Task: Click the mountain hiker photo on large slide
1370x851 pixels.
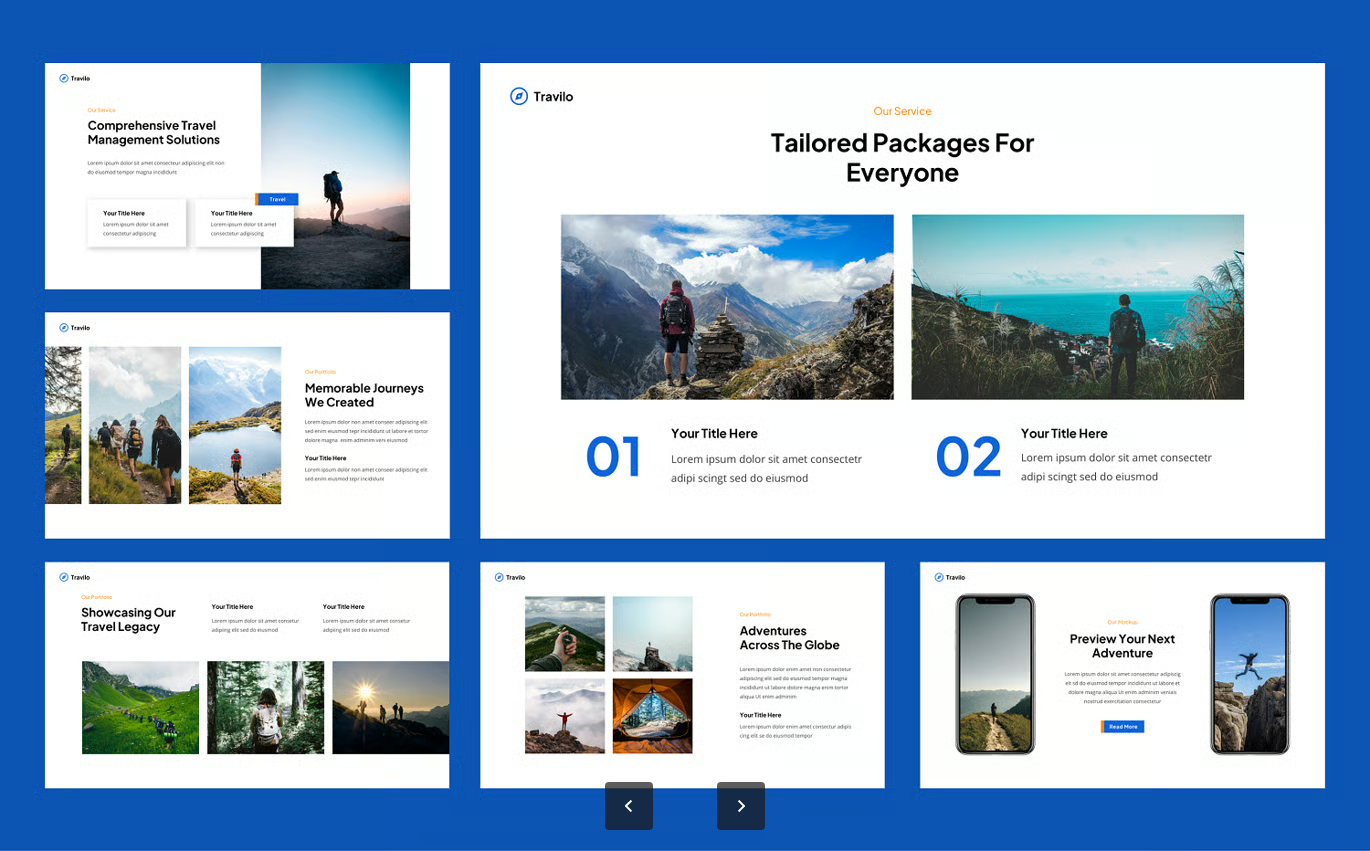Action: pyautogui.click(x=727, y=307)
